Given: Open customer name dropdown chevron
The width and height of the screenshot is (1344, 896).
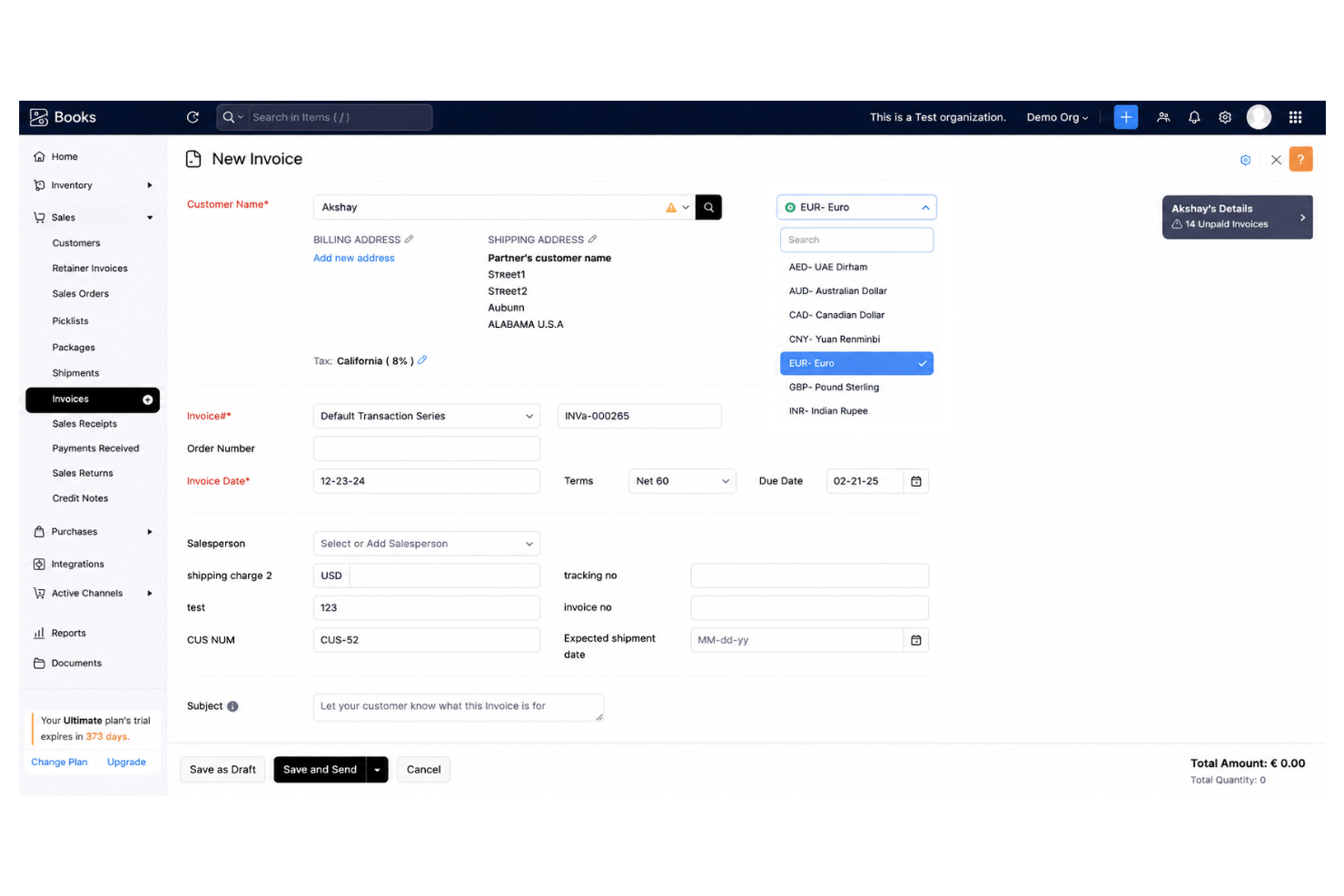Looking at the screenshot, I should [686, 207].
